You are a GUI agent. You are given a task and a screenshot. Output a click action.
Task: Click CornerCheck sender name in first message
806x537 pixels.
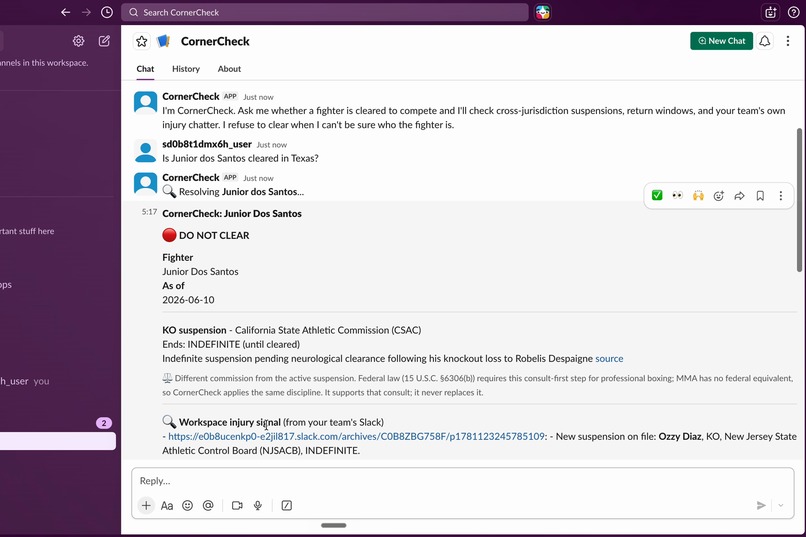[191, 96]
